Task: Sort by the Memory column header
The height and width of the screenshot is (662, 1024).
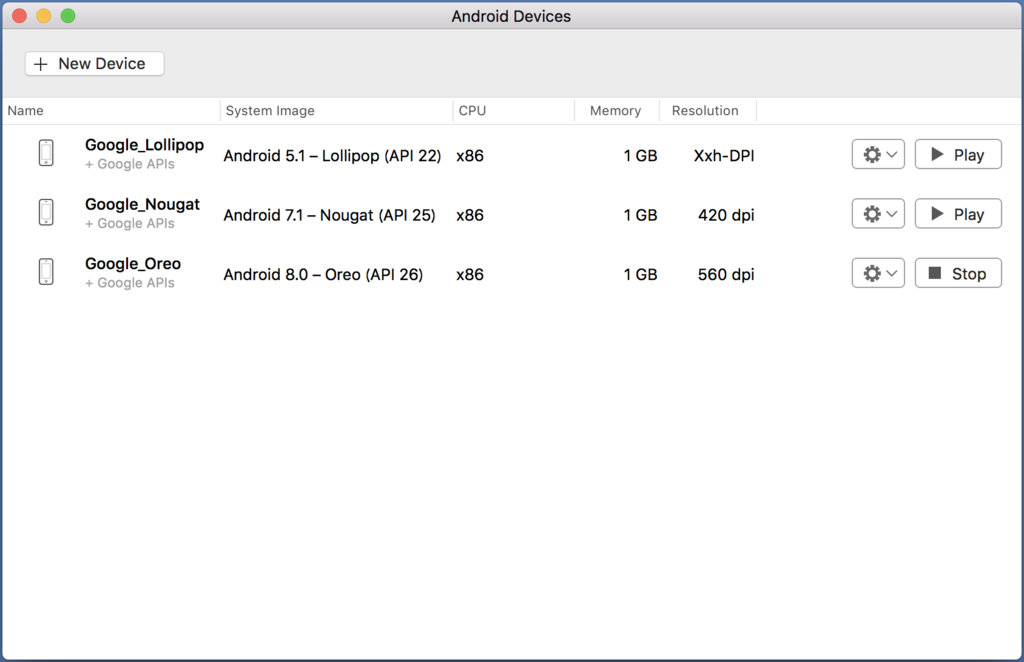Action: click(615, 110)
